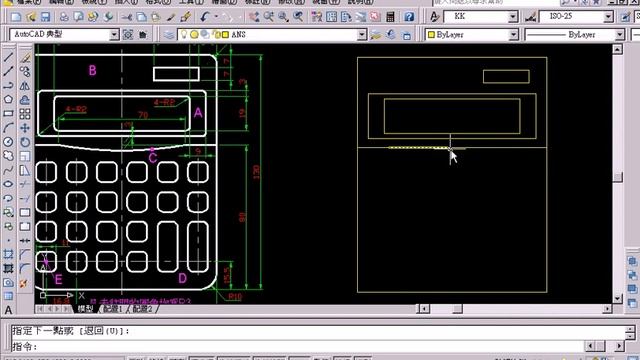Viewport: 640px width, 360px height.
Task: Click the workspace settings gear icon
Action: pyautogui.click(x=128, y=35)
